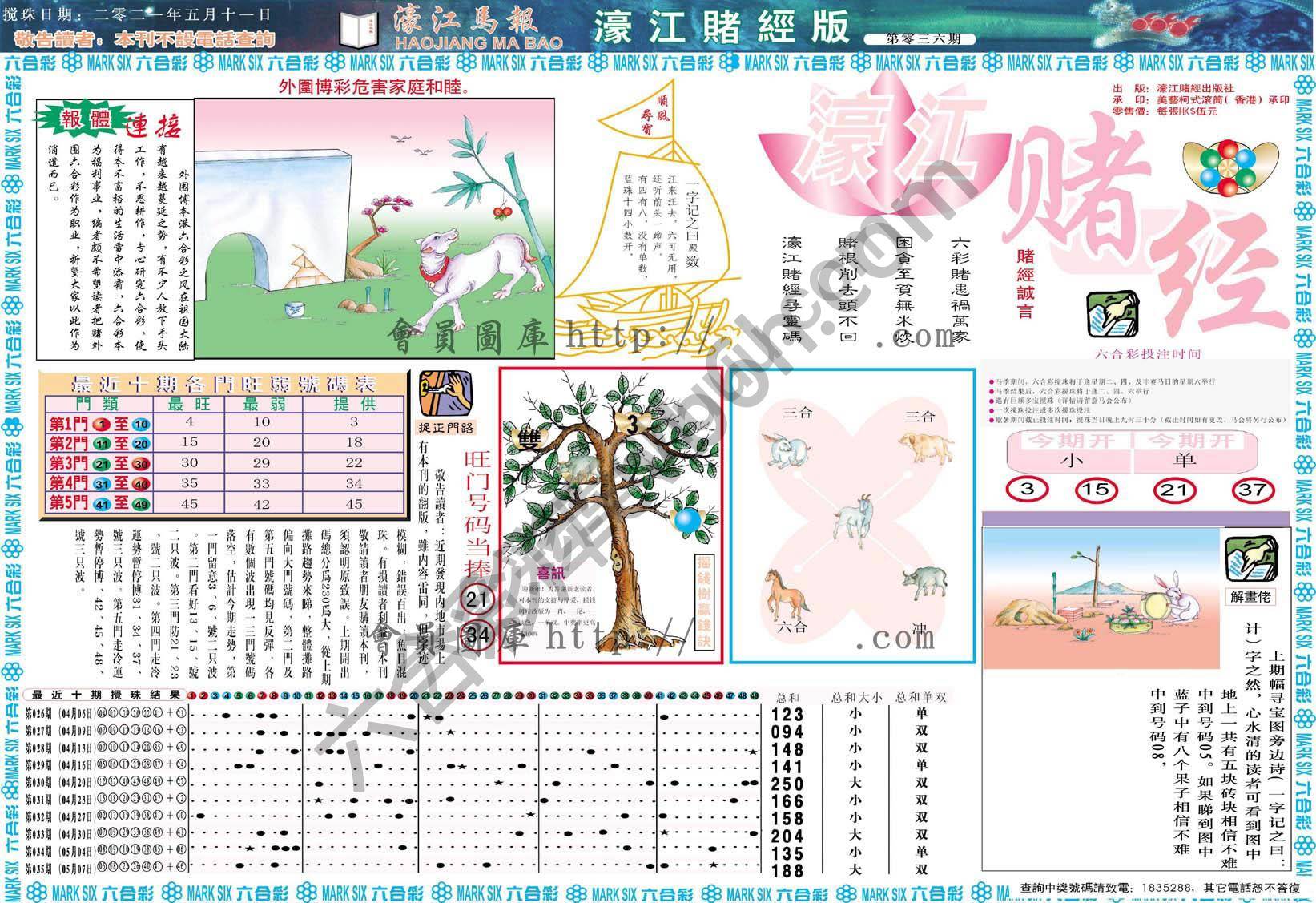Click the 雙 label on the tree

click(529, 437)
